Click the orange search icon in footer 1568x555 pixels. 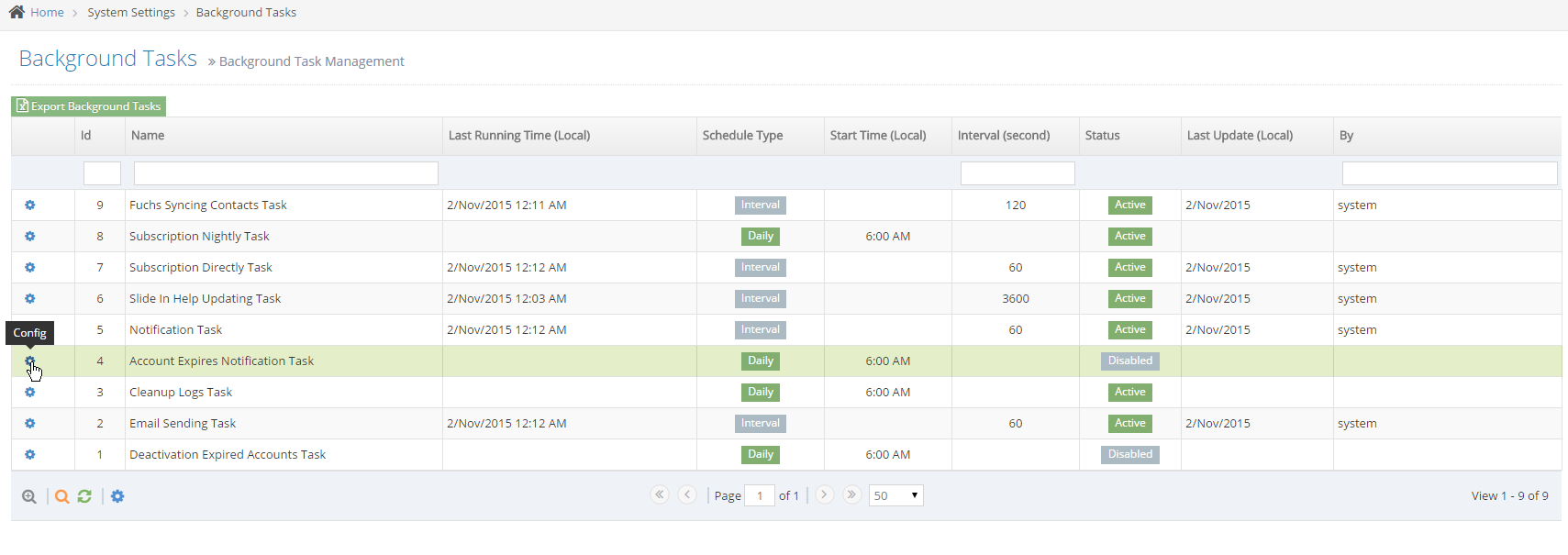(x=61, y=496)
